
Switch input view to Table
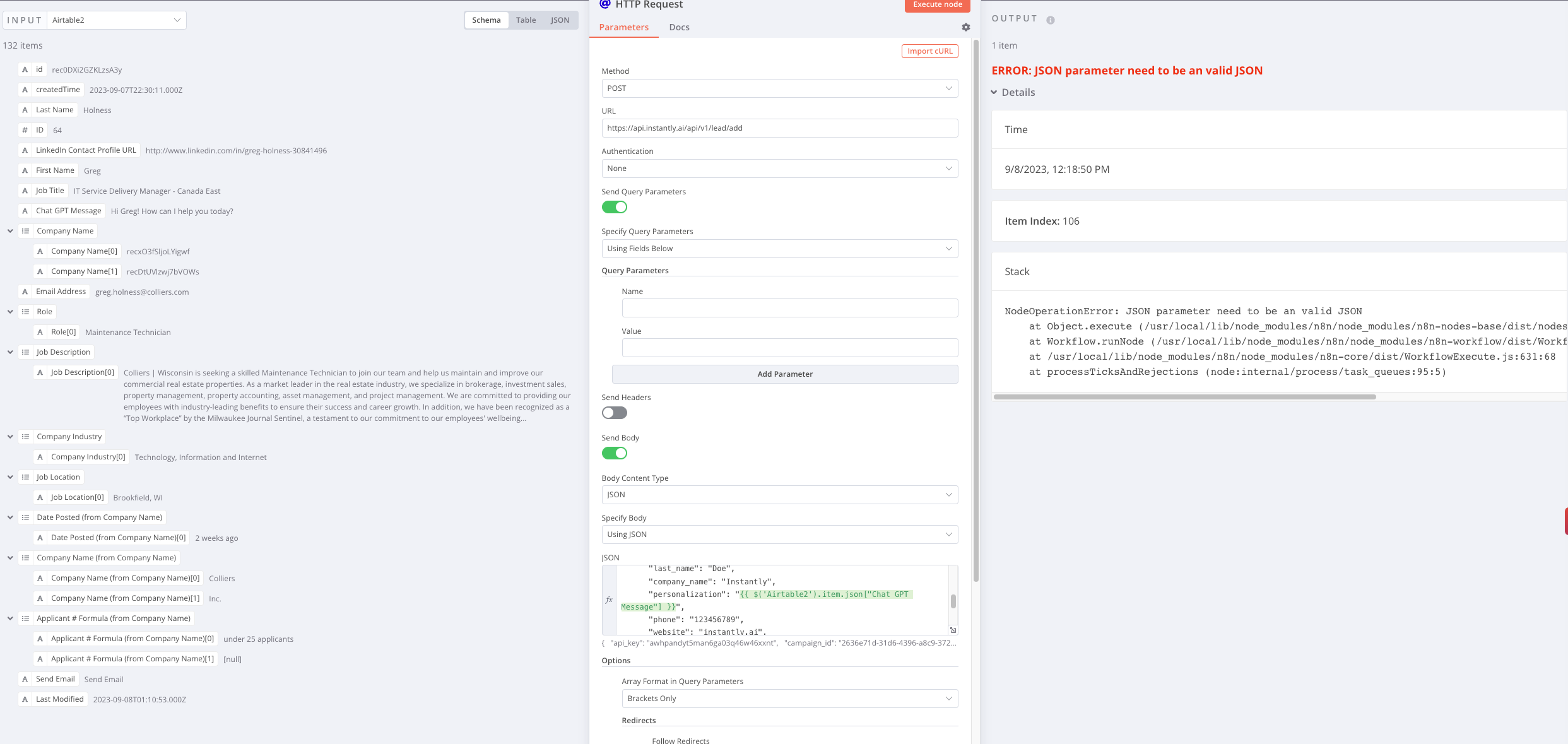click(x=525, y=20)
